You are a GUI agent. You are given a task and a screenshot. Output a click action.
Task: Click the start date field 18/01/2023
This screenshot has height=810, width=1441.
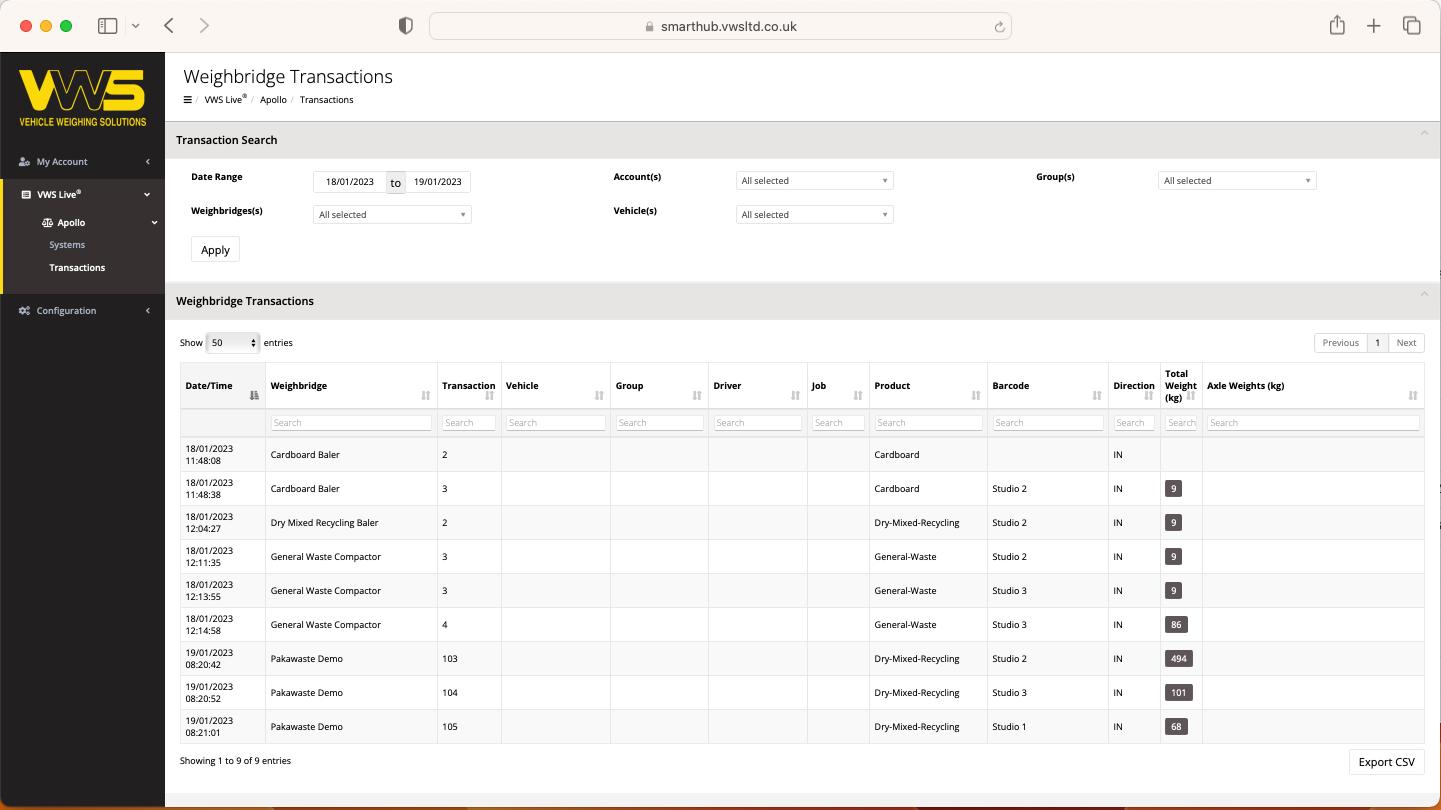click(350, 182)
